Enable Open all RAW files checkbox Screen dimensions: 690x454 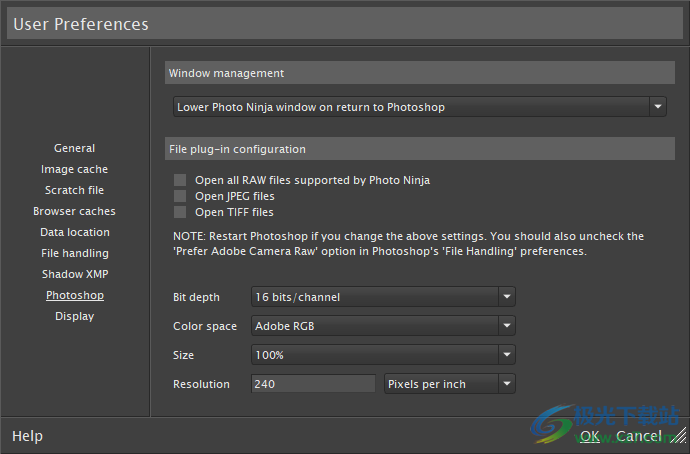(180, 180)
